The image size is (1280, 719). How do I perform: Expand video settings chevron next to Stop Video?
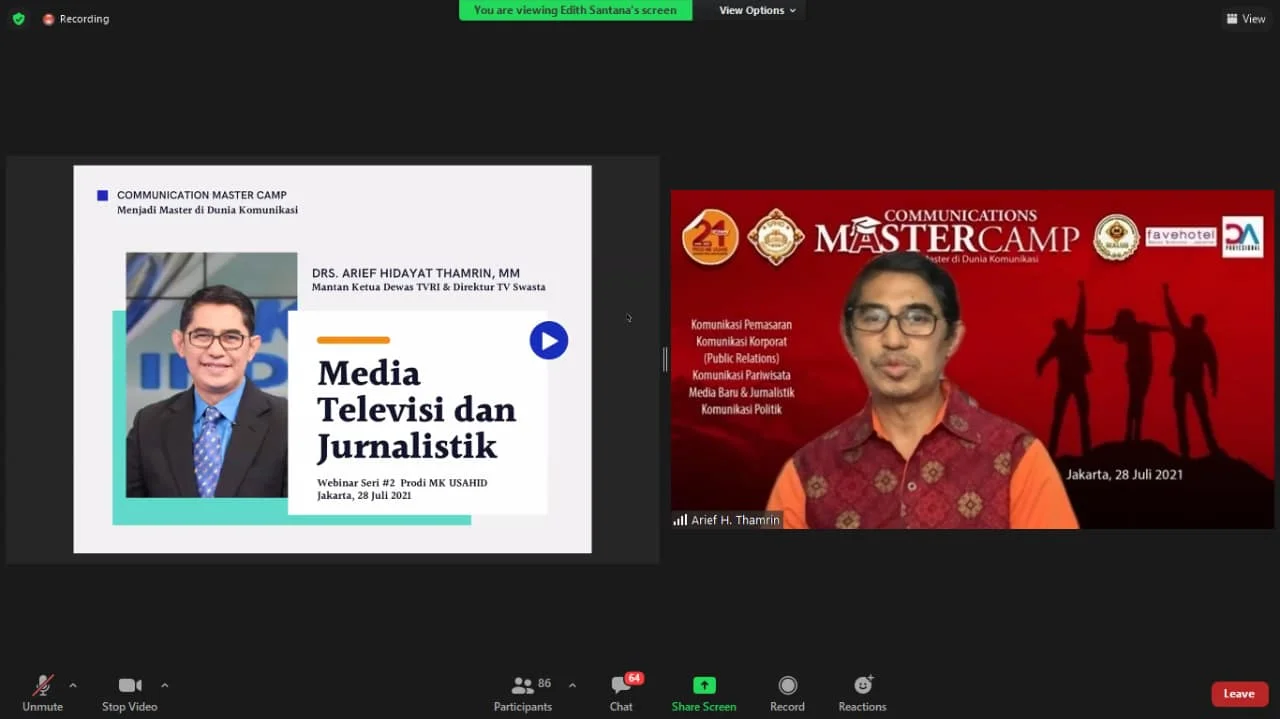coord(165,685)
